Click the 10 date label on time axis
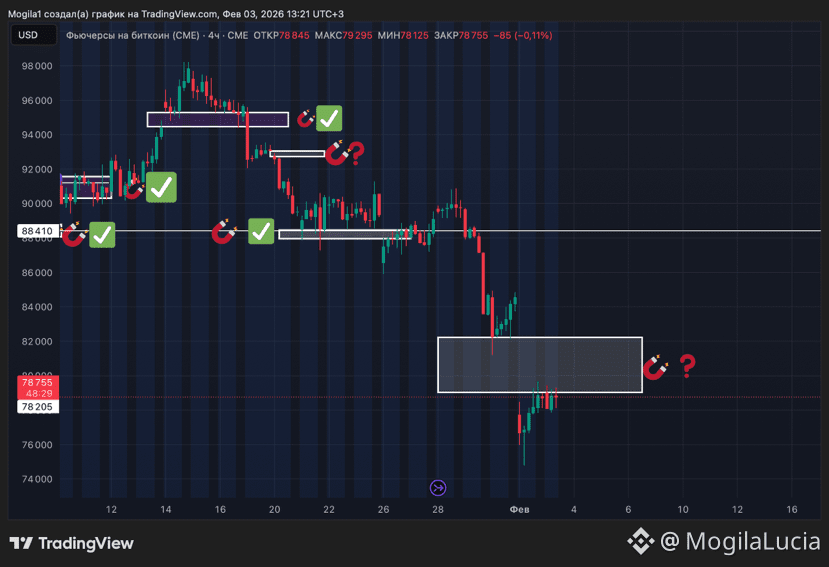This screenshot has width=829, height=567. [x=683, y=509]
